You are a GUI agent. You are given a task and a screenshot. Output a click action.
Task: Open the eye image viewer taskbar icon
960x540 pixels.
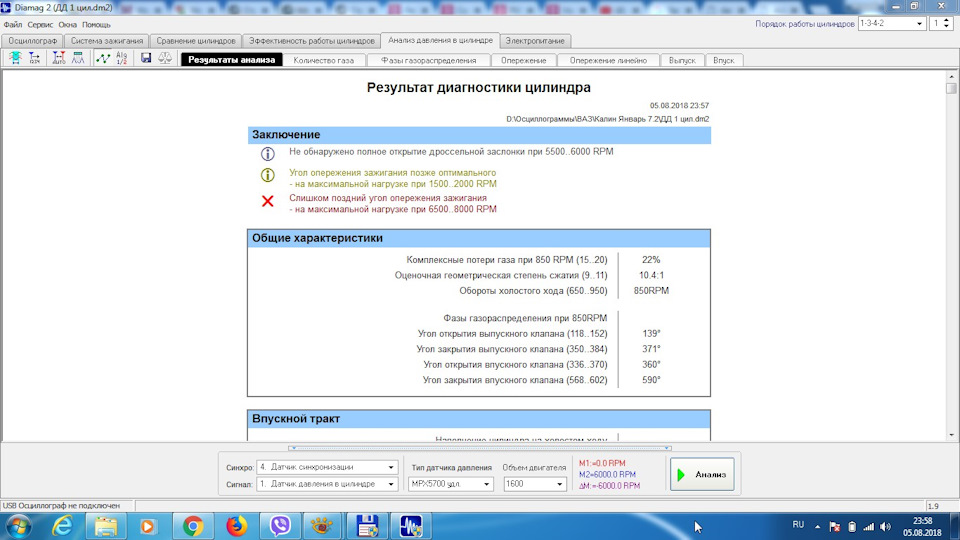[321, 526]
